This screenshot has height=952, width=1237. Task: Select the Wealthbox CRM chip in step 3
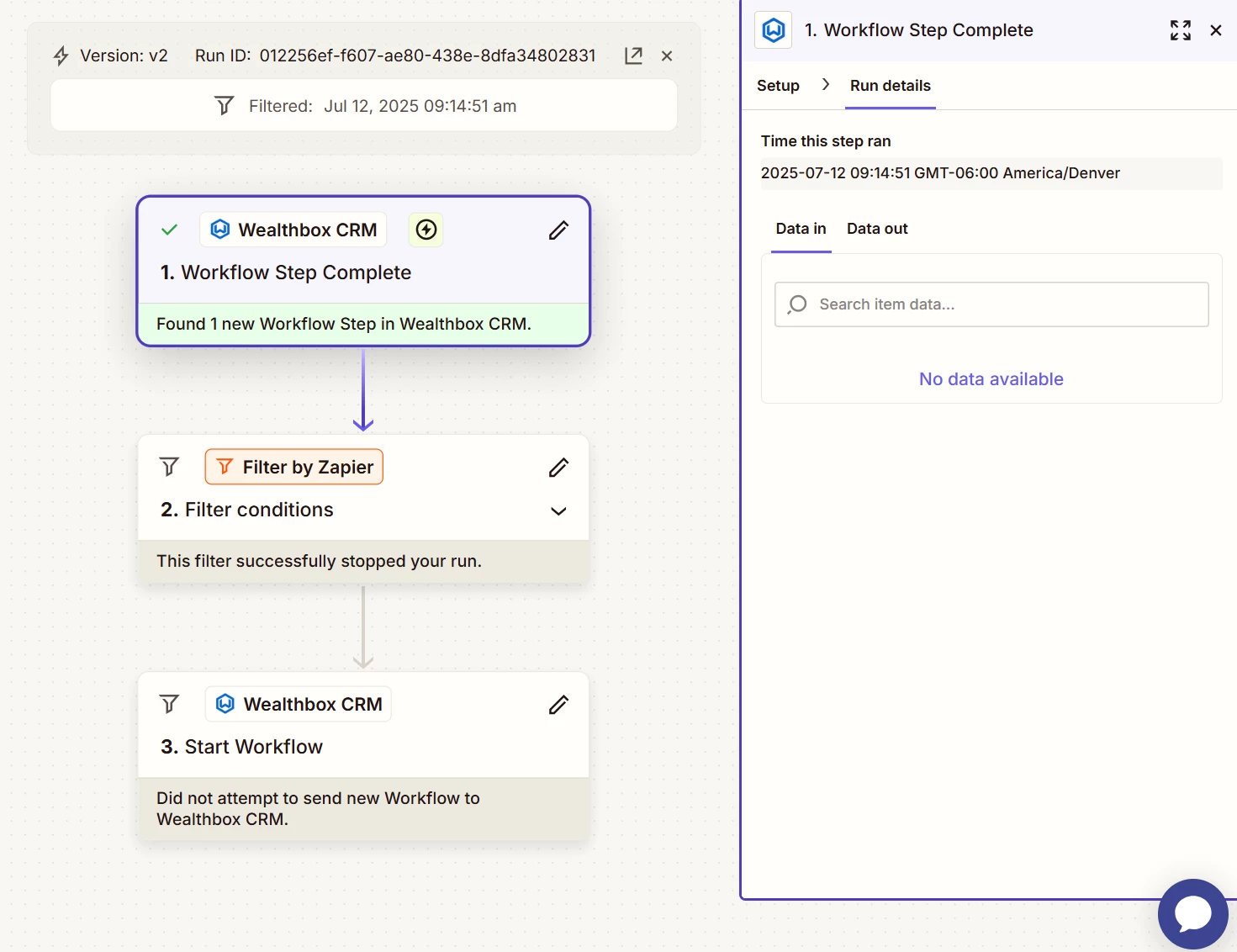coord(299,704)
